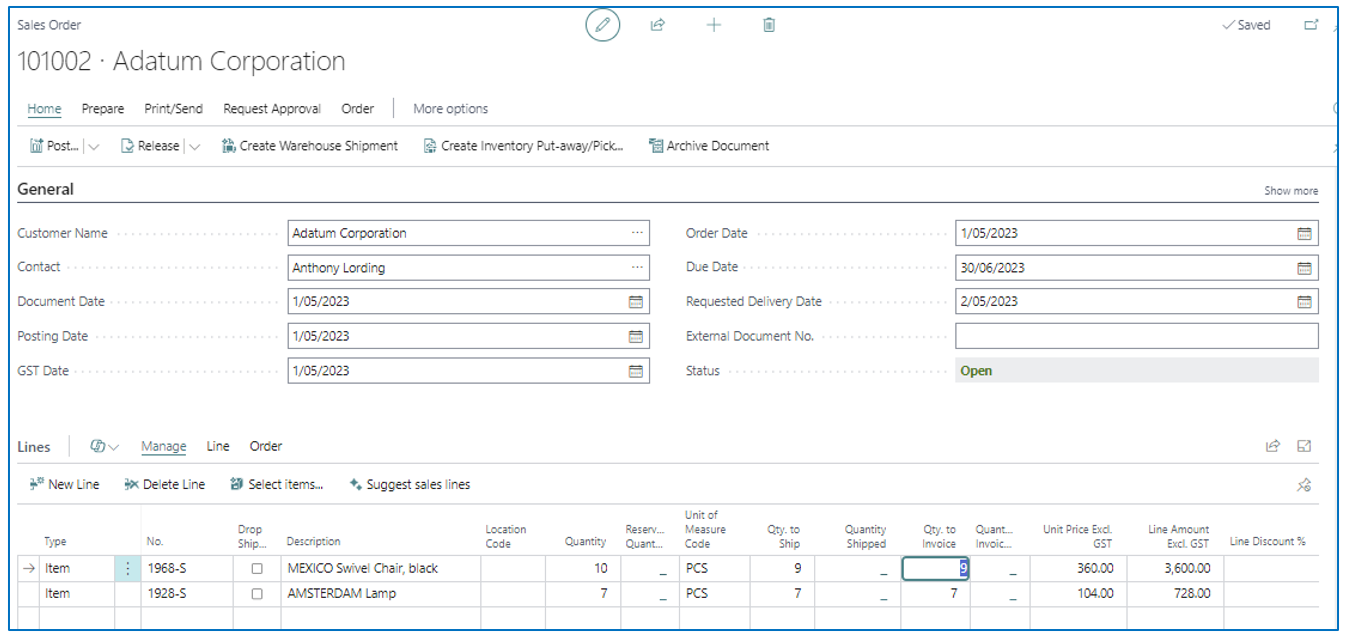Screen dimensions: 1345x635
Task: Open Posting Date calendar icon
Action: (x=635, y=337)
